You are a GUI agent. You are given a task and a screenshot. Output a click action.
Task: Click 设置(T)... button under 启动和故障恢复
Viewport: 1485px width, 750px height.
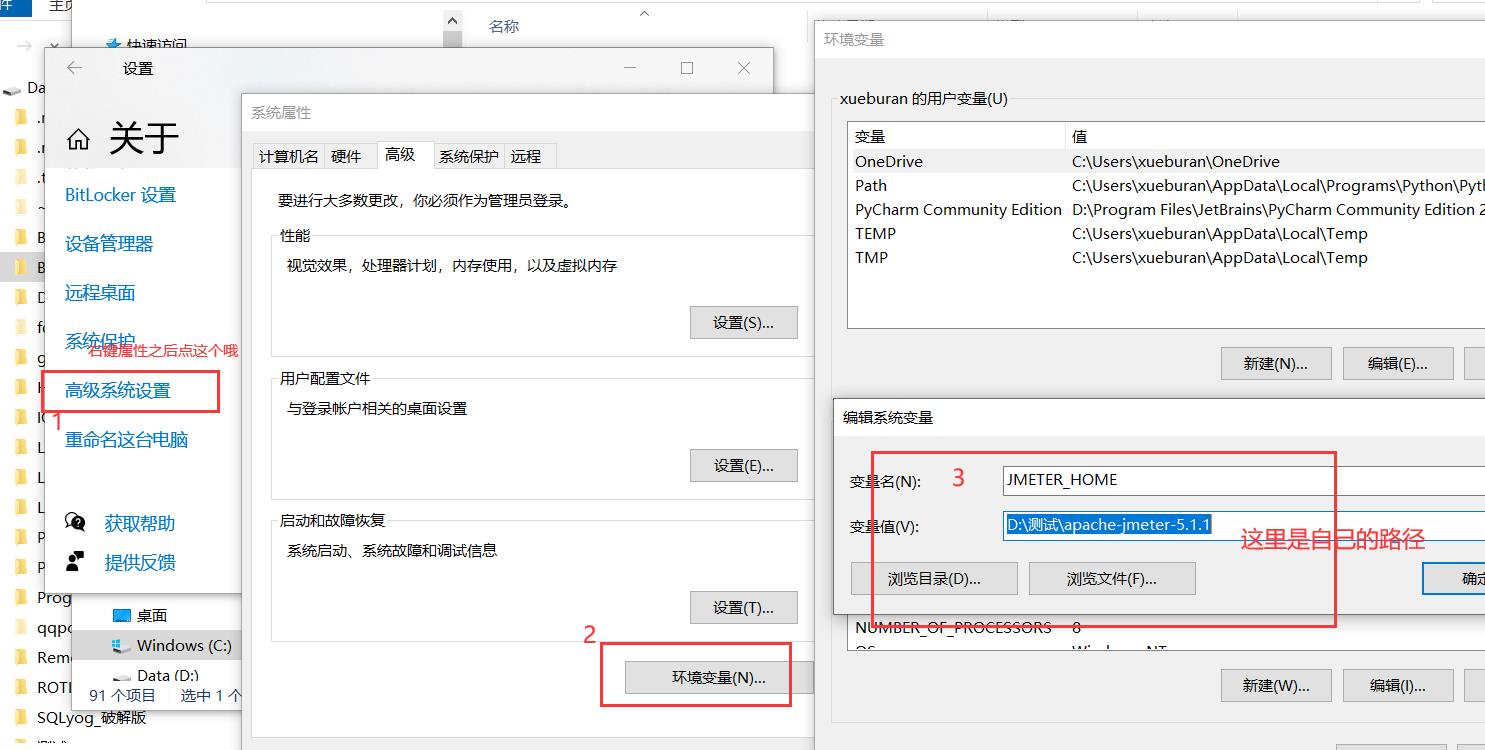[744, 608]
